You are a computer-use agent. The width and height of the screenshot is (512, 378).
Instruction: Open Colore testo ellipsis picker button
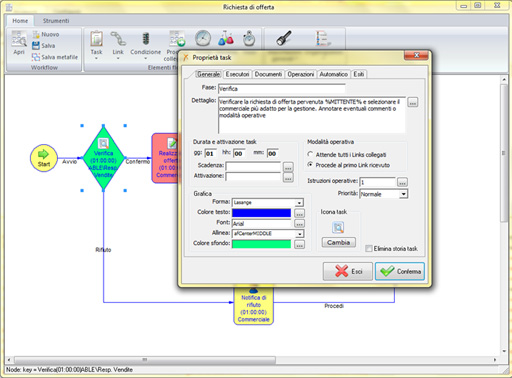299,213
